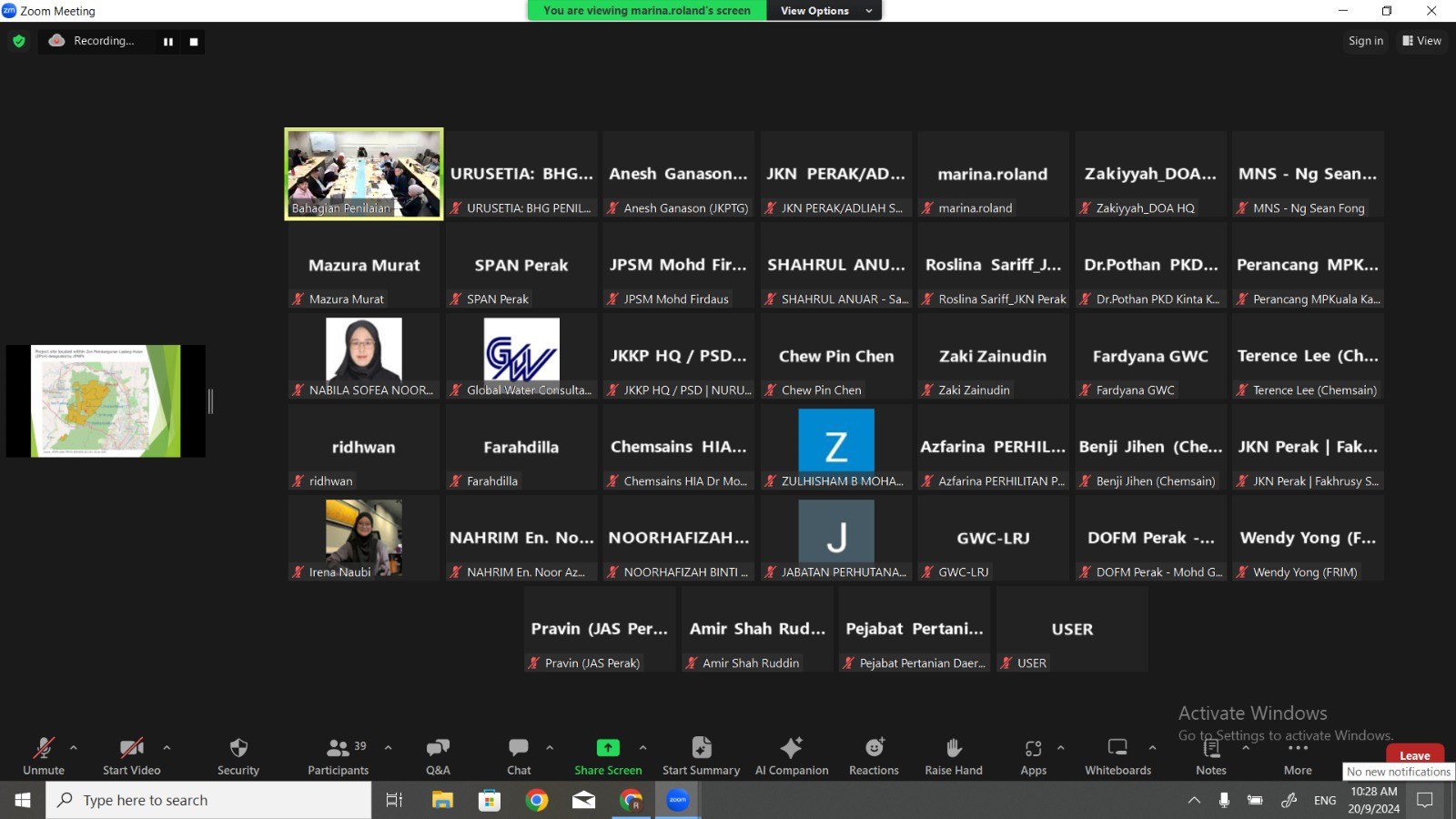1456x819 pixels.
Task: Select the Fardyana GWC participant tile
Action: pos(1150,356)
